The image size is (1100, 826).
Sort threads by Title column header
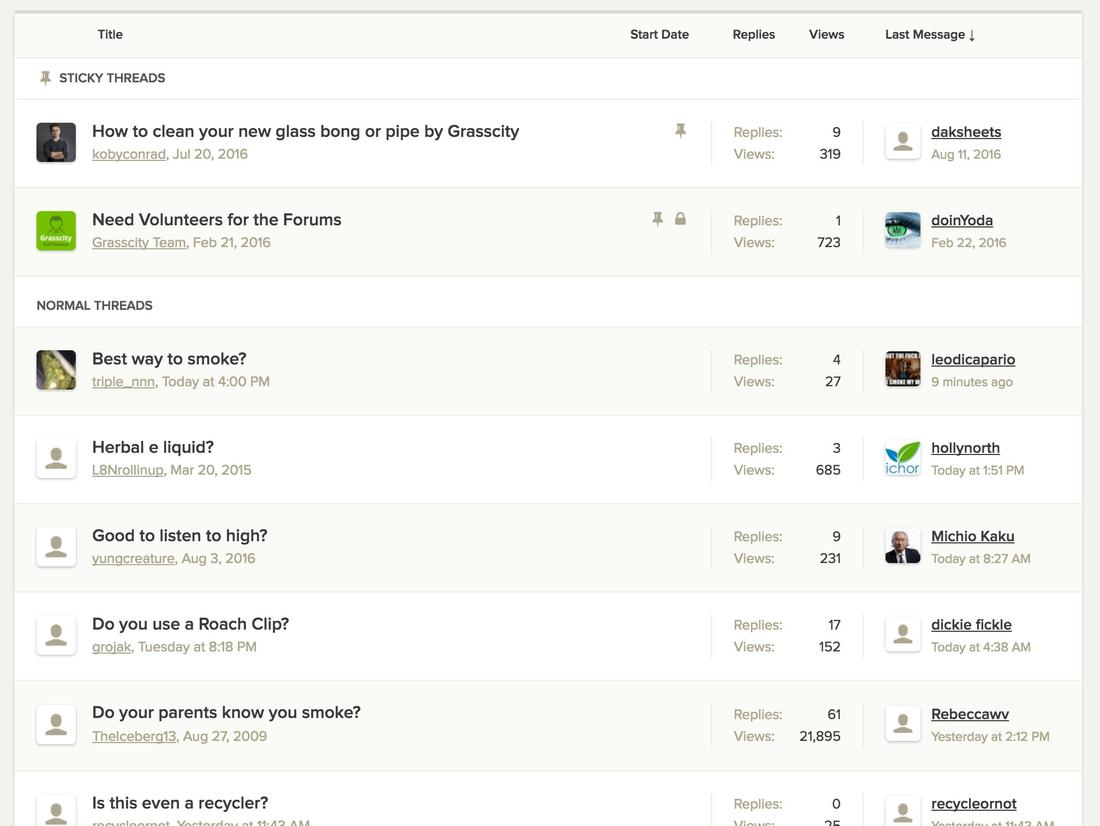(110, 35)
